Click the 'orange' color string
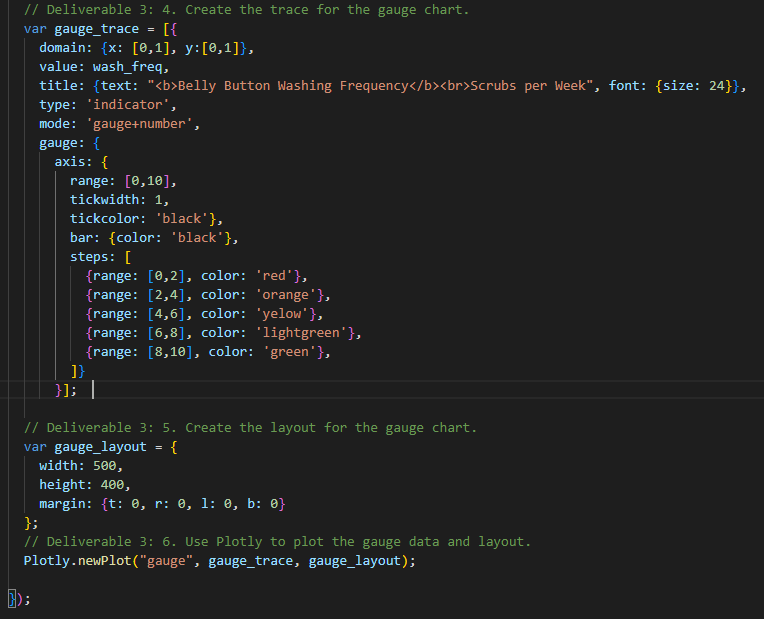Screen dimensions: 764x619 286,295
